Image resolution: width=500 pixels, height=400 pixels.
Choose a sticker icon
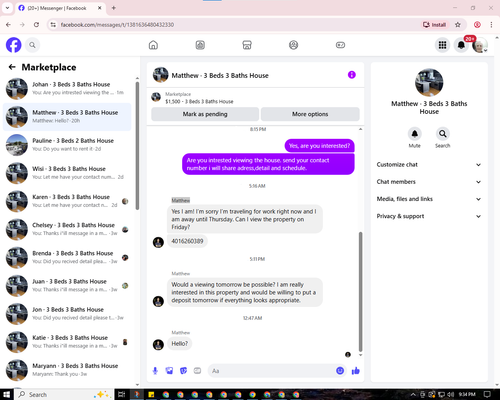[183, 371]
